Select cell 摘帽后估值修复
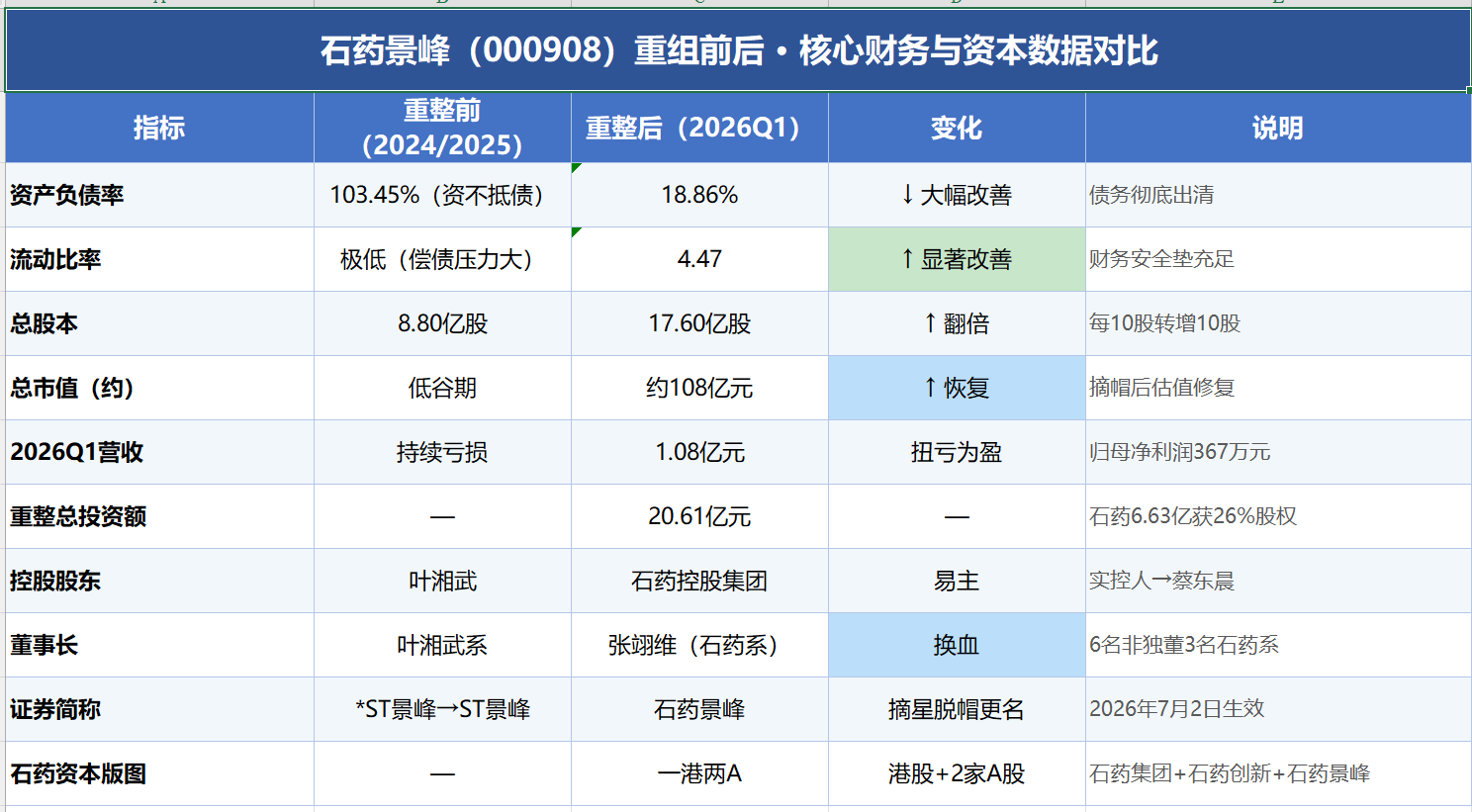The width and height of the screenshot is (1472, 812). [1278, 388]
